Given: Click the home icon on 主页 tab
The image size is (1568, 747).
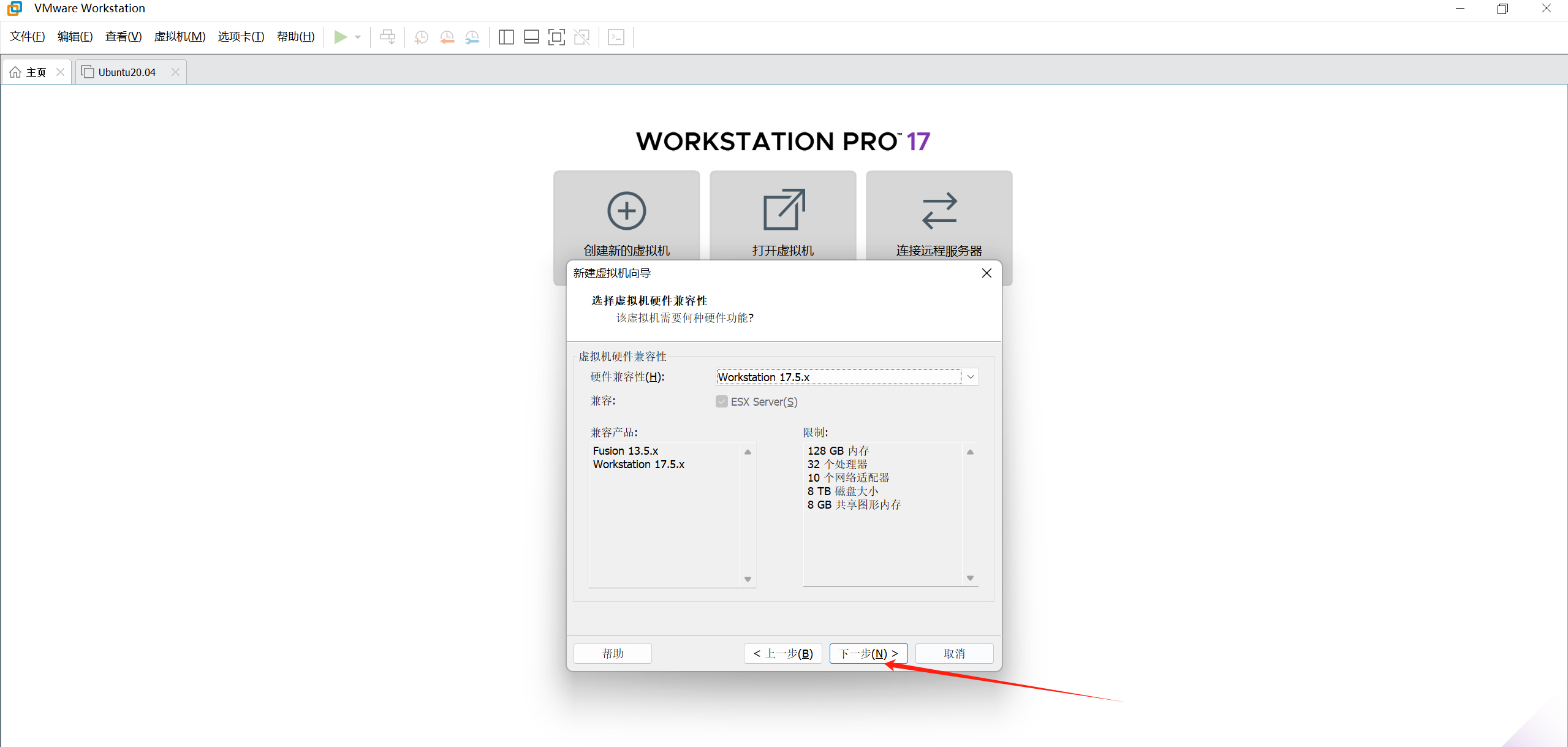Looking at the screenshot, I should pyautogui.click(x=15, y=72).
